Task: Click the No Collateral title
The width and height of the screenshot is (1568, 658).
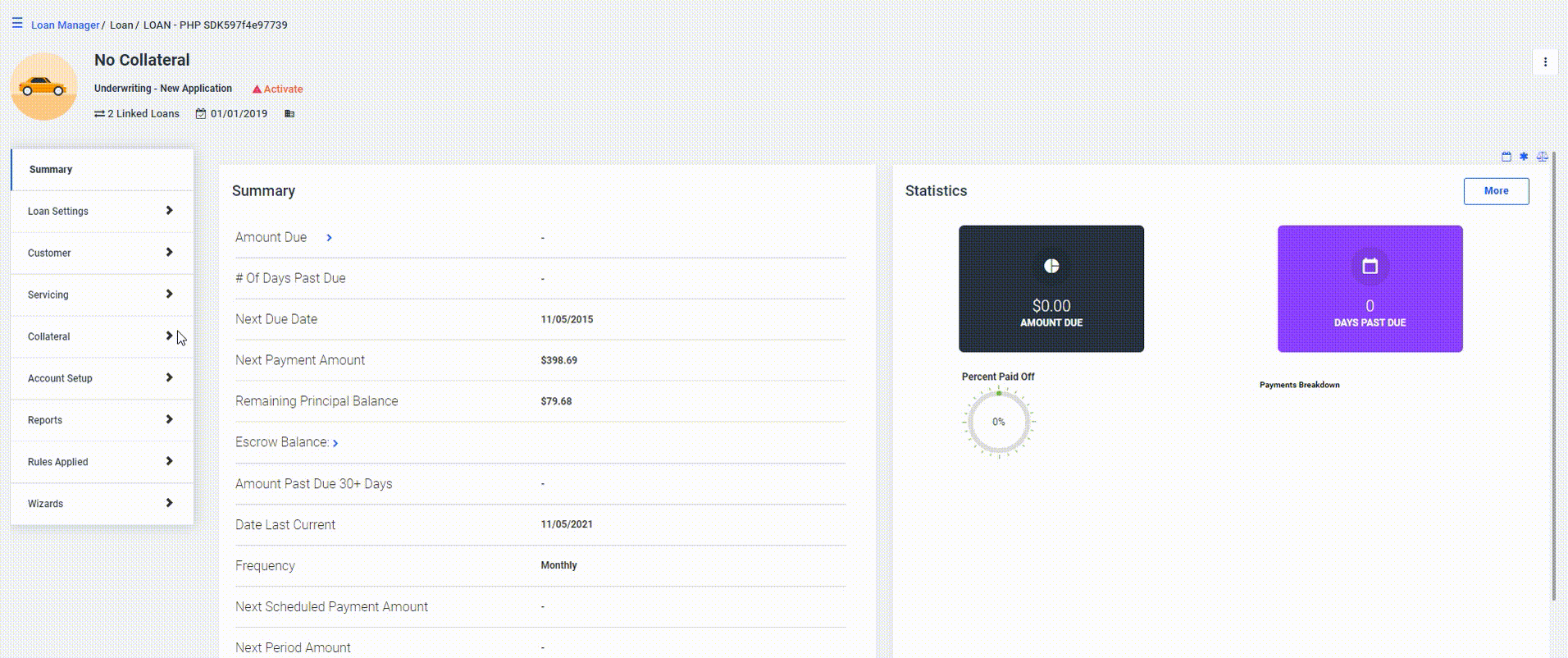Action: point(142,60)
